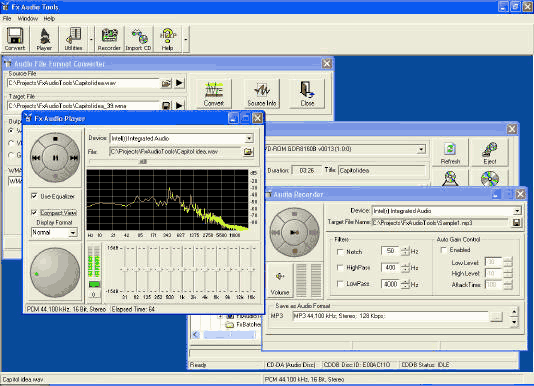534x386 pixels.
Task: Click the 1k equalizer band slider
Action: click(182, 269)
